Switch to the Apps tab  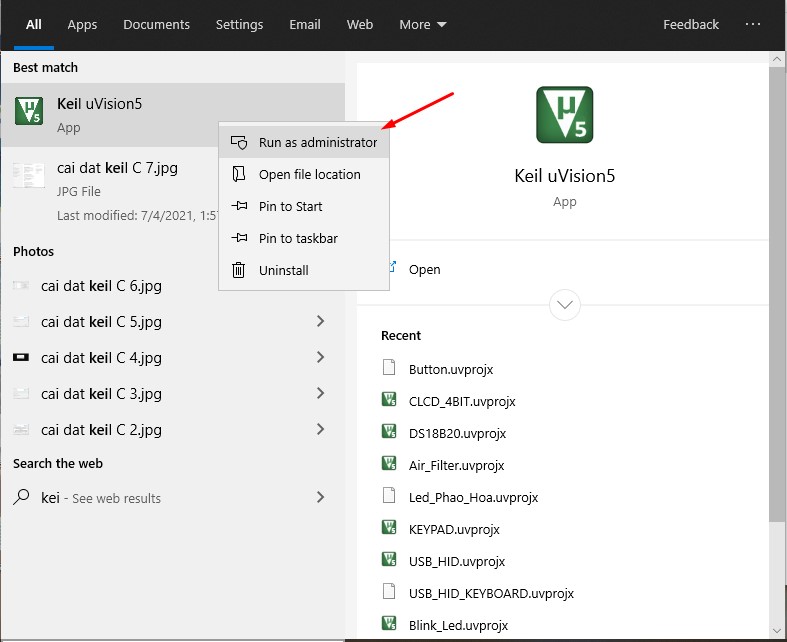[82, 24]
